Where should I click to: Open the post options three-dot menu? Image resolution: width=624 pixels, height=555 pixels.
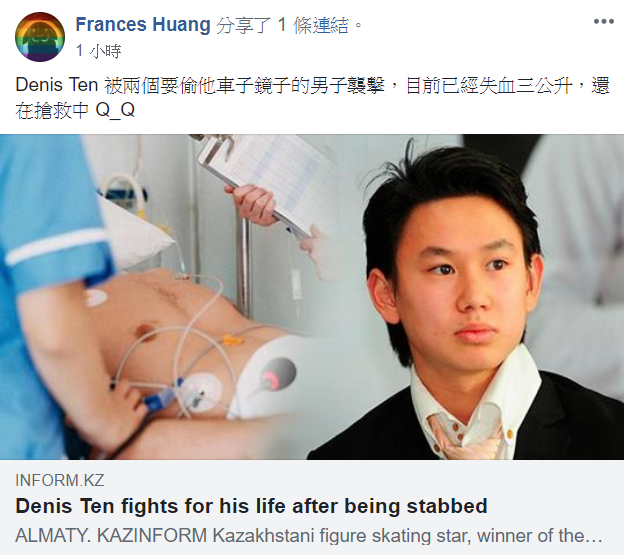click(x=603, y=21)
